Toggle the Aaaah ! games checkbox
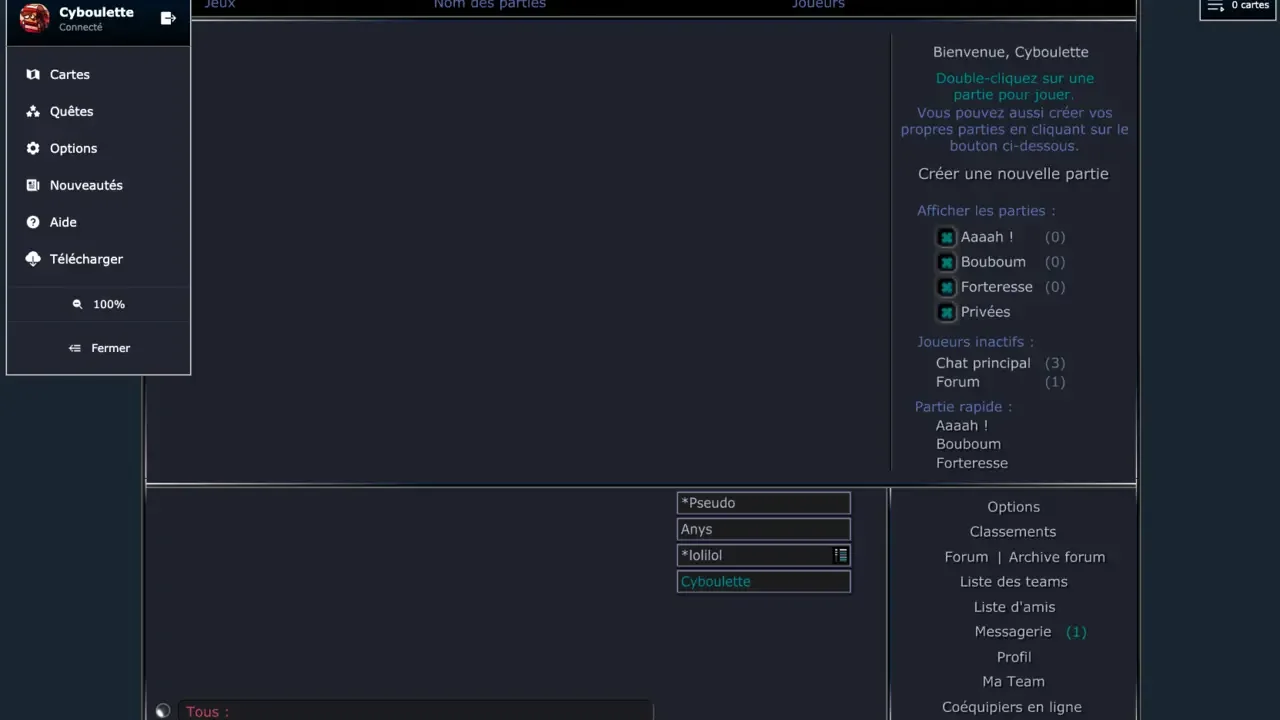The image size is (1280, 720). point(946,238)
